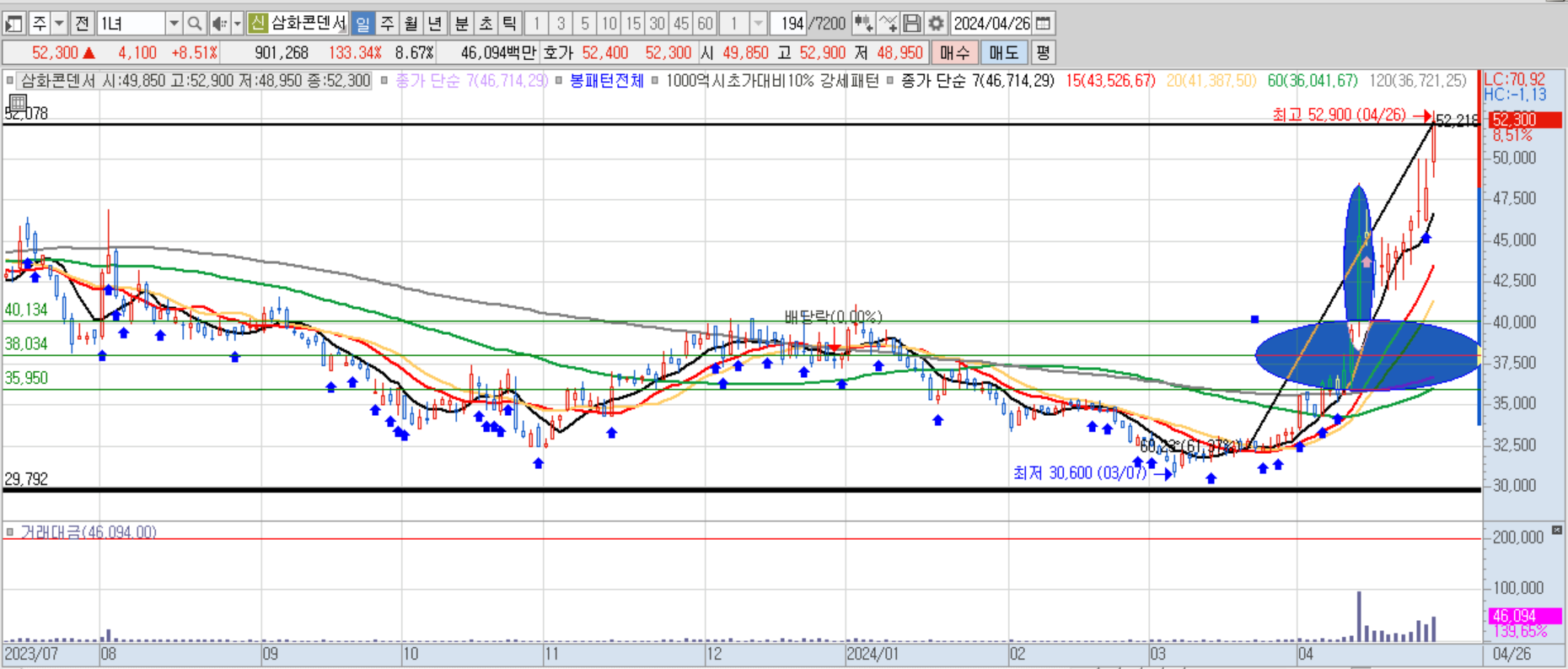Open the 주 market type dropdown arrow

(59, 24)
